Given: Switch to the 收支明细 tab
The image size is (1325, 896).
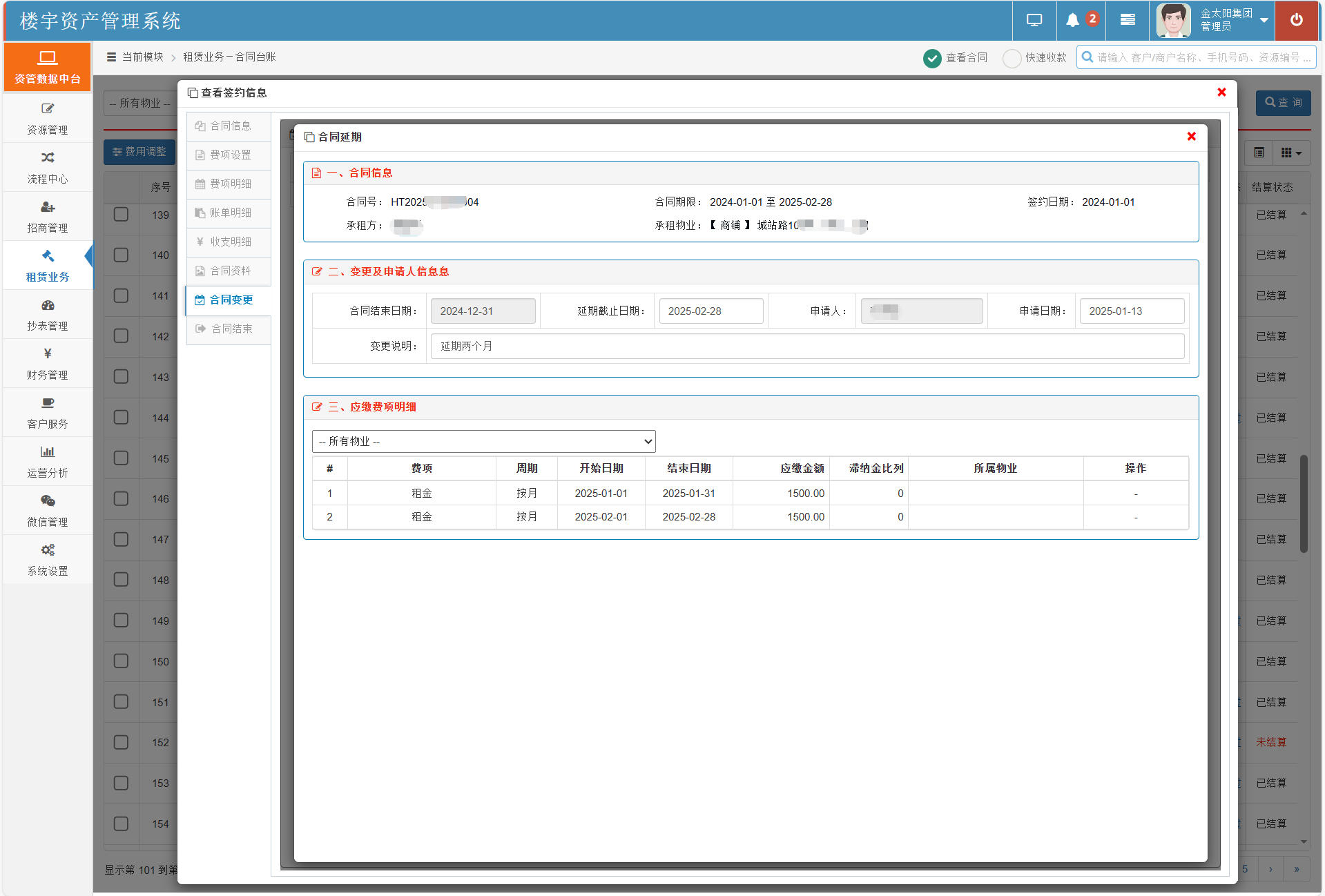Looking at the screenshot, I should (229, 242).
